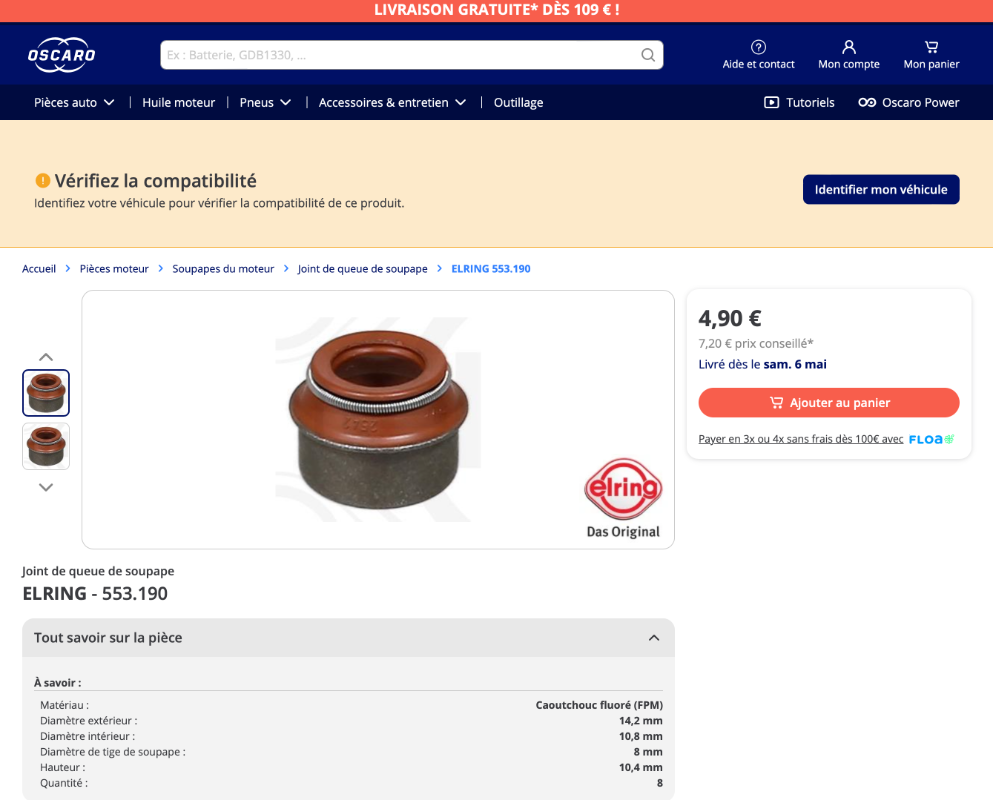Click the Oscaro logo

coord(61,54)
